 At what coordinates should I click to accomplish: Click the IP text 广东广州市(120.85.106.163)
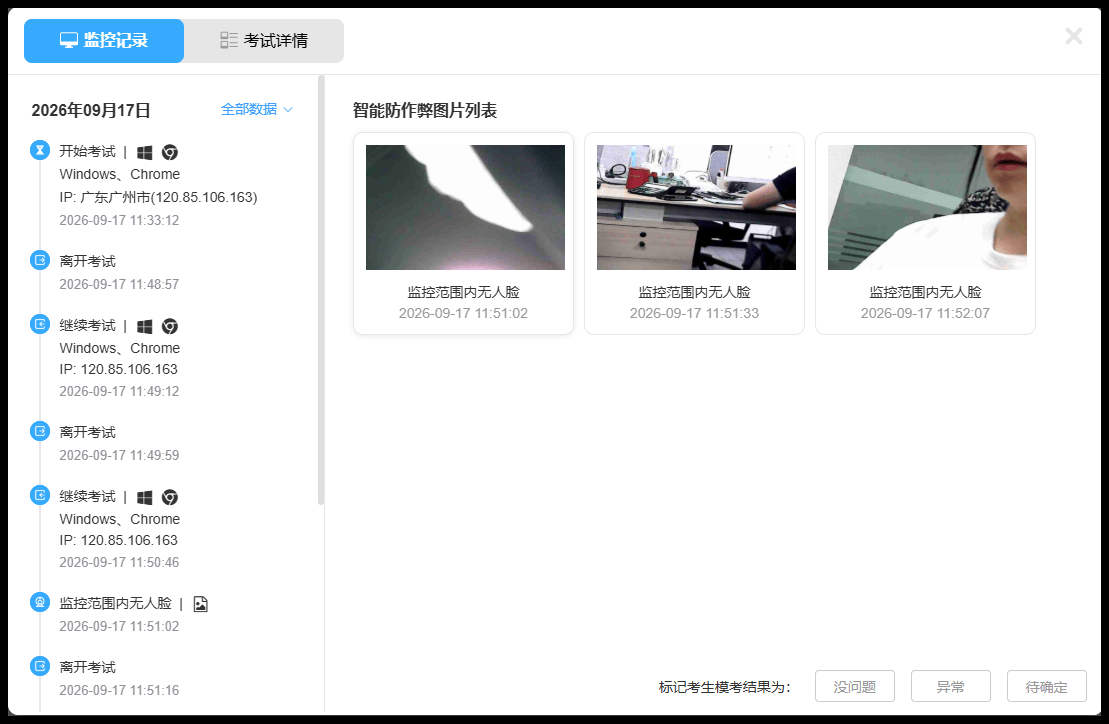169,197
